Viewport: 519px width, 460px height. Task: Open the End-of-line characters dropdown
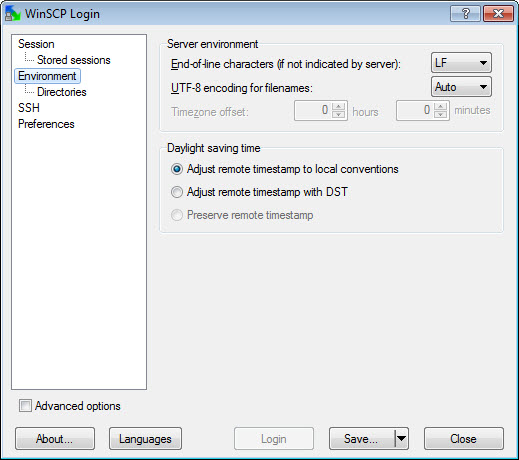[461, 63]
